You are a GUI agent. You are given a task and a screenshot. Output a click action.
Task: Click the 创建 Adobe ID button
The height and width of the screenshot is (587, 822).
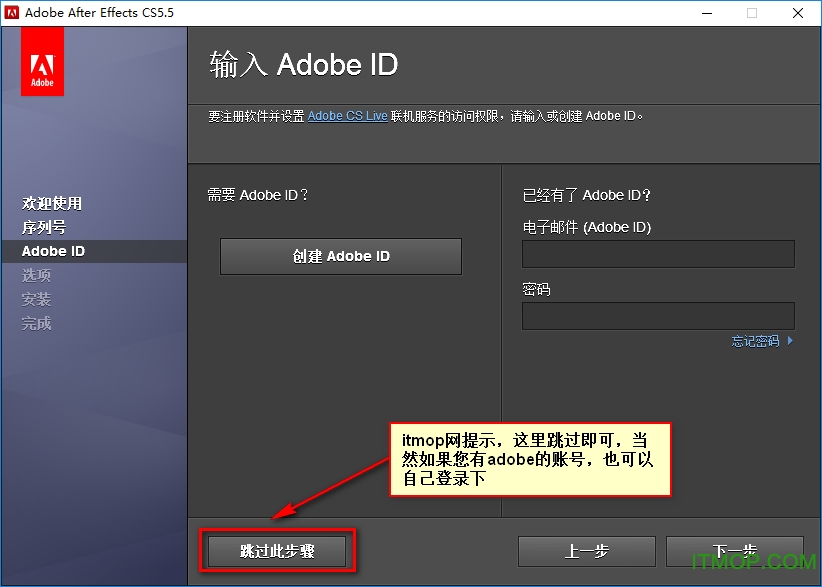tap(340, 256)
